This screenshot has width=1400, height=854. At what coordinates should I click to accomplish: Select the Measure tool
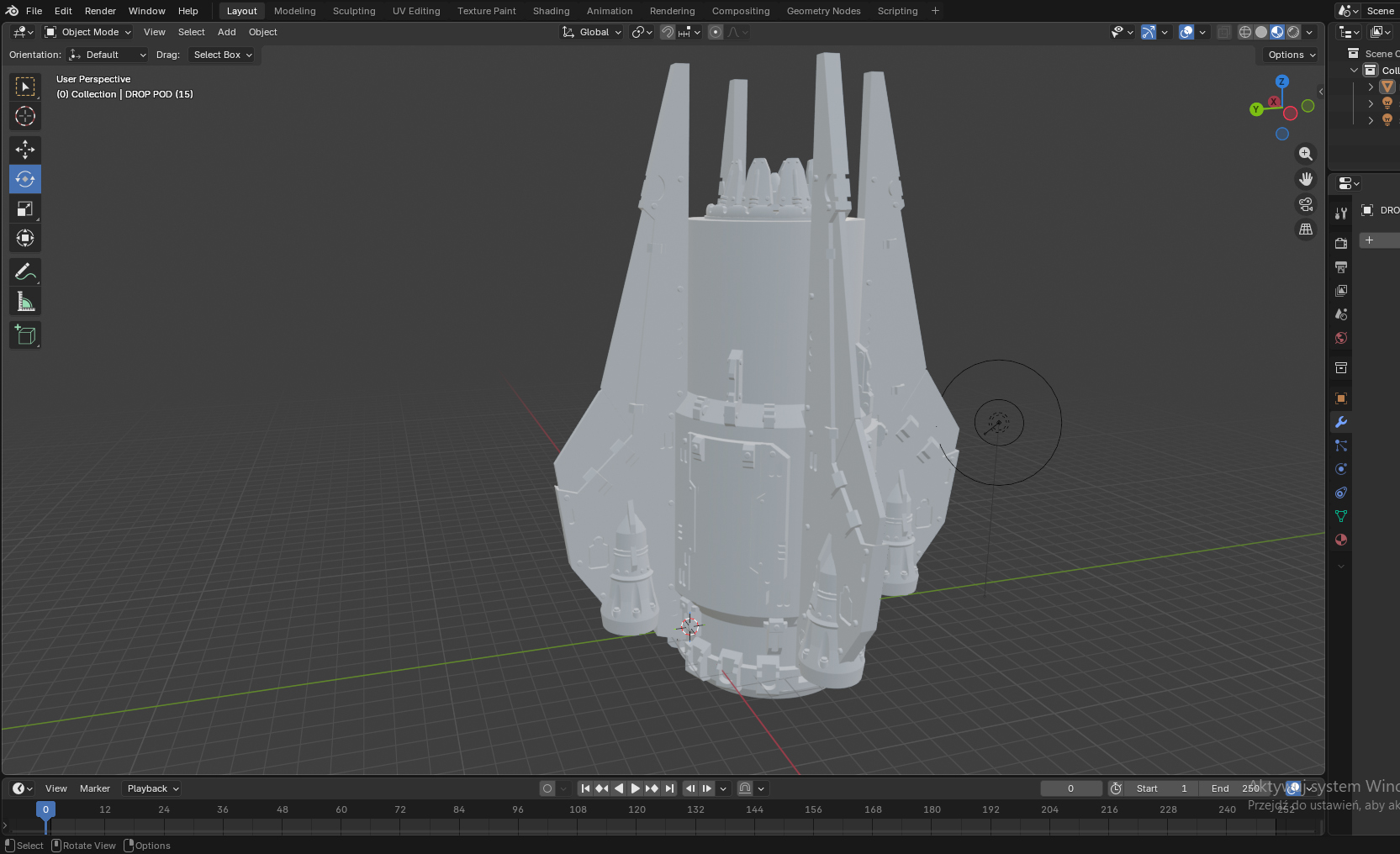pos(25,303)
